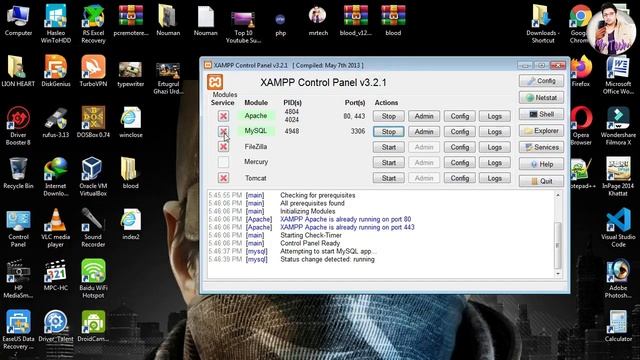Click log scrollbar up arrow
The width and height of the screenshot is (640, 360).
click(558, 196)
